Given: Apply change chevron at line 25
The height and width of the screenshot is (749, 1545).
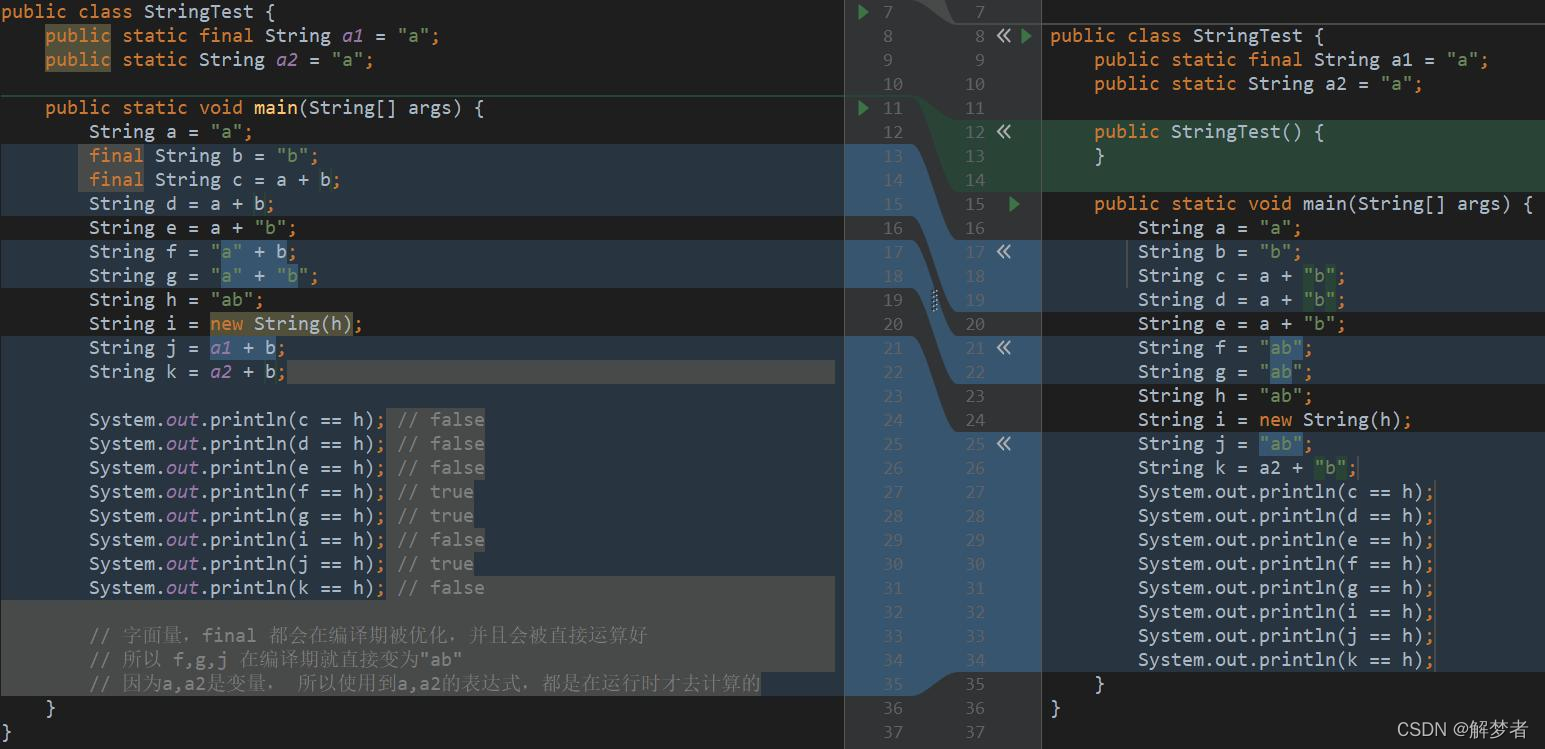Looking at the screenshot, I should coord(1004,444).
